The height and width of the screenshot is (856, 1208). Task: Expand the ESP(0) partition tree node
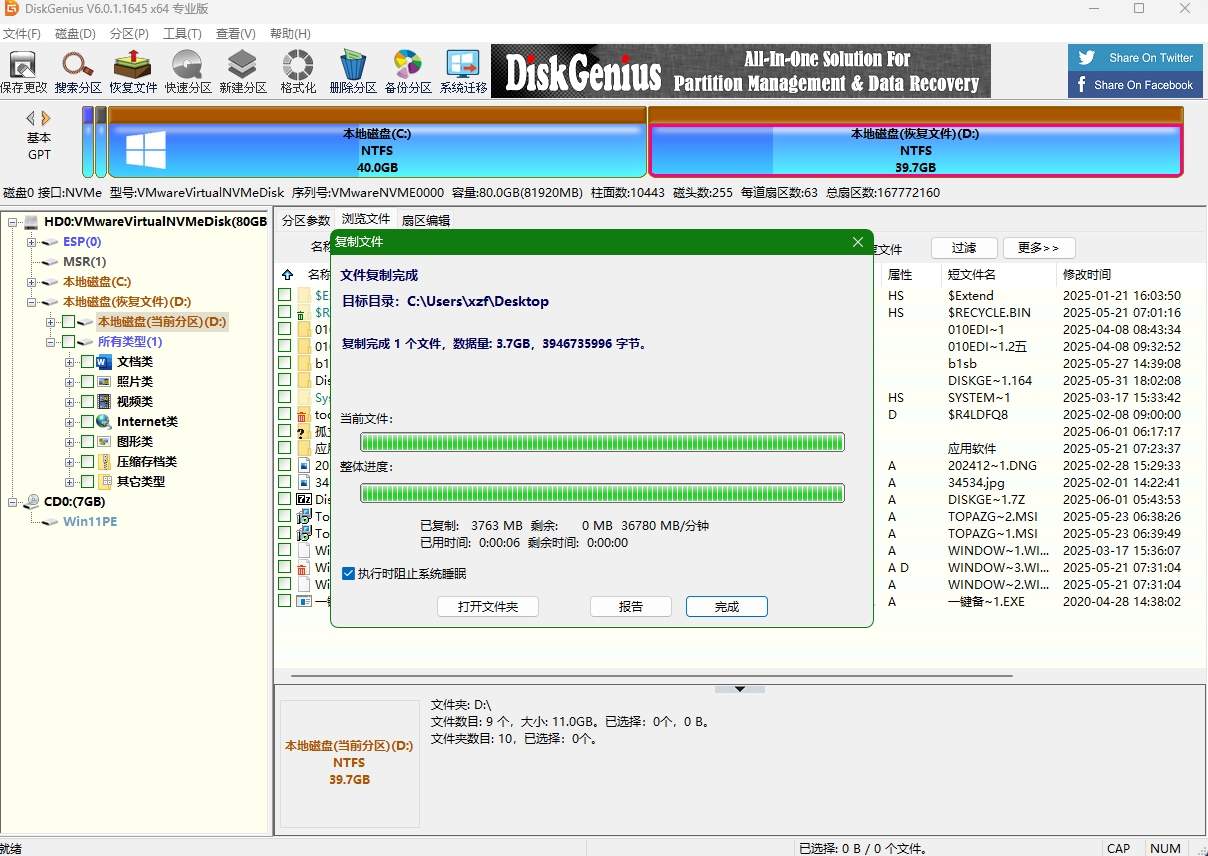pyautogui.click(x=32, y=242)
